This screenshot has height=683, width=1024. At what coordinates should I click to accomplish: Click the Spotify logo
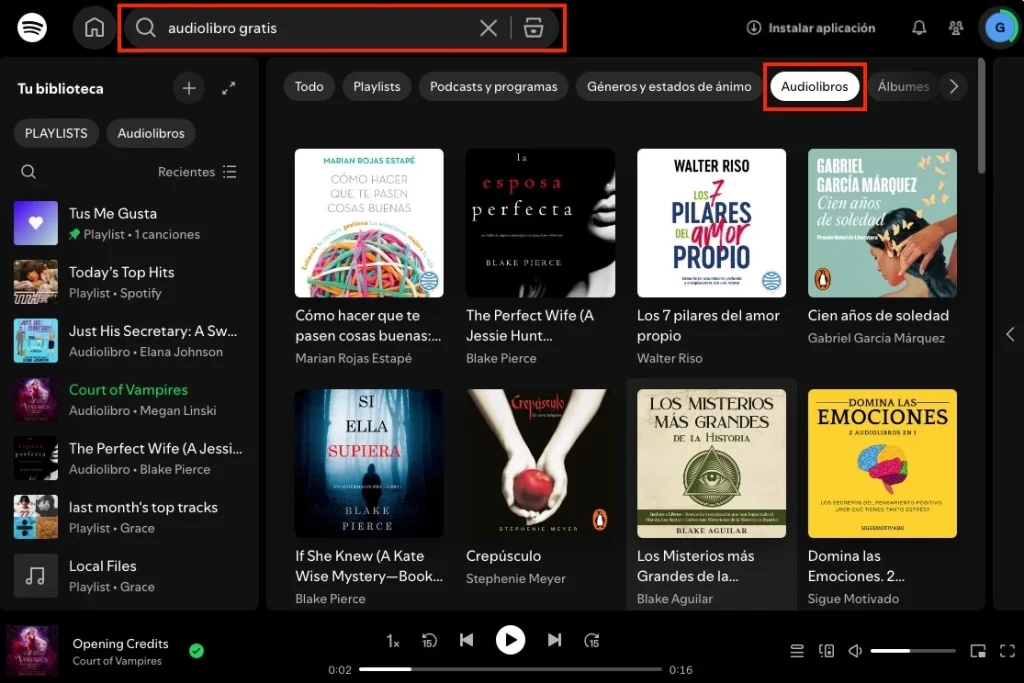[x=31, y=27]
